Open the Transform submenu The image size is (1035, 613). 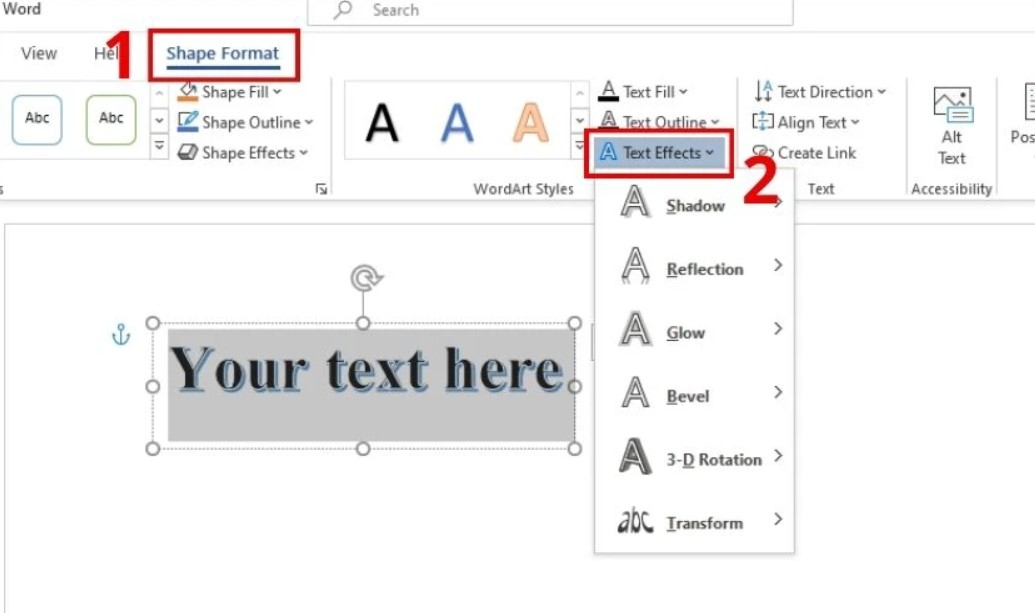(694, 522)
